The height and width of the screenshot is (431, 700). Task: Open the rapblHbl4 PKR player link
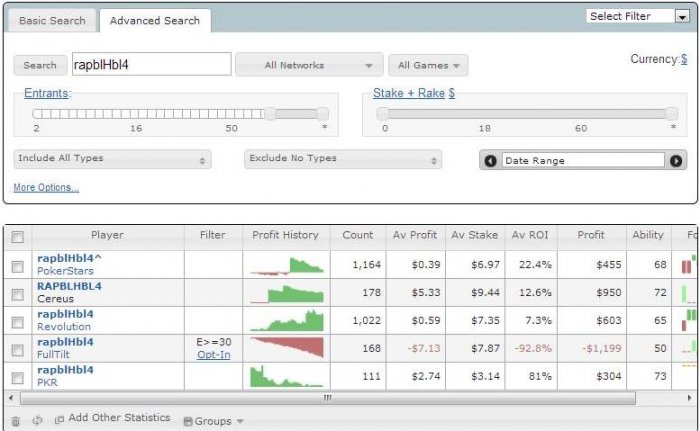tap(65, 370)
